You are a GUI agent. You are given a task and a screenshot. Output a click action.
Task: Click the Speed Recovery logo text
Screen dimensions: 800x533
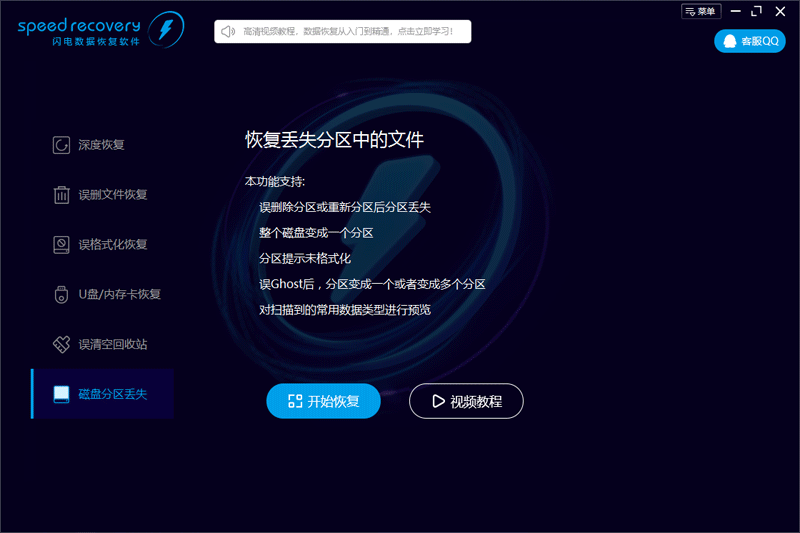coord(79,24)
